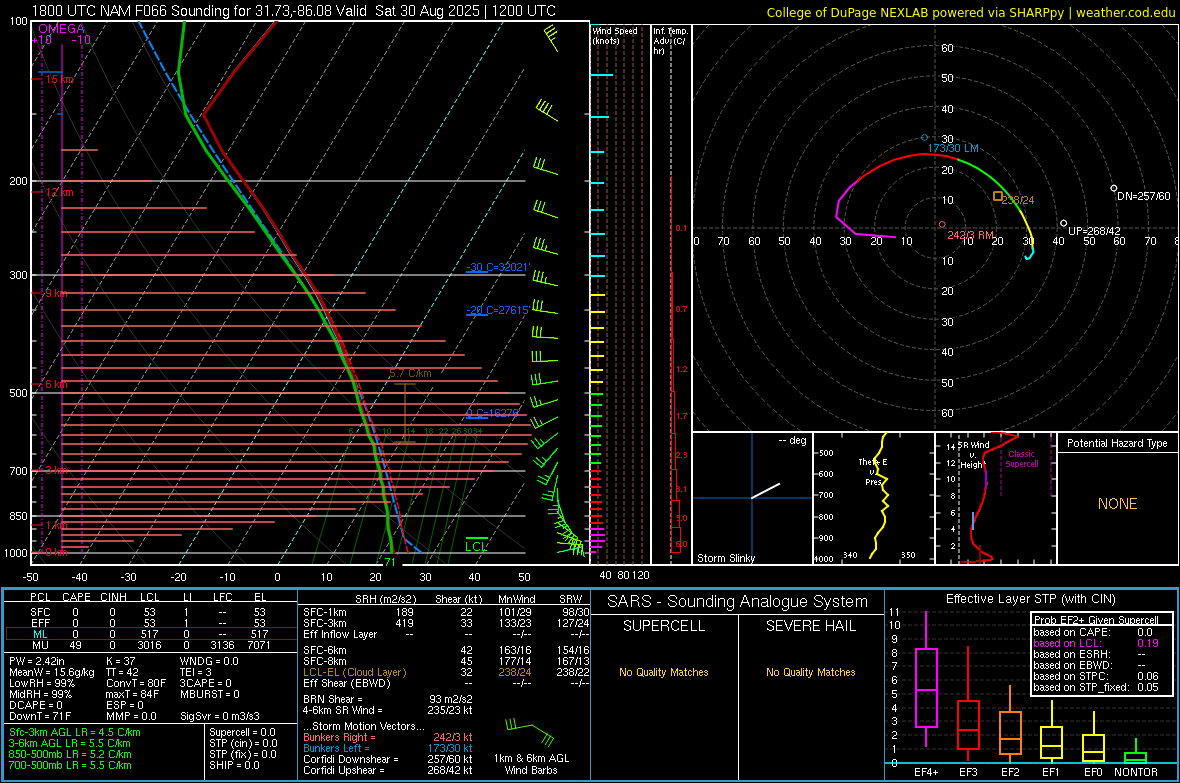This screenshot has width=1180, height=783.
Task: Click the OMEGA label on the skew-T
Action: tap(62, 29)
